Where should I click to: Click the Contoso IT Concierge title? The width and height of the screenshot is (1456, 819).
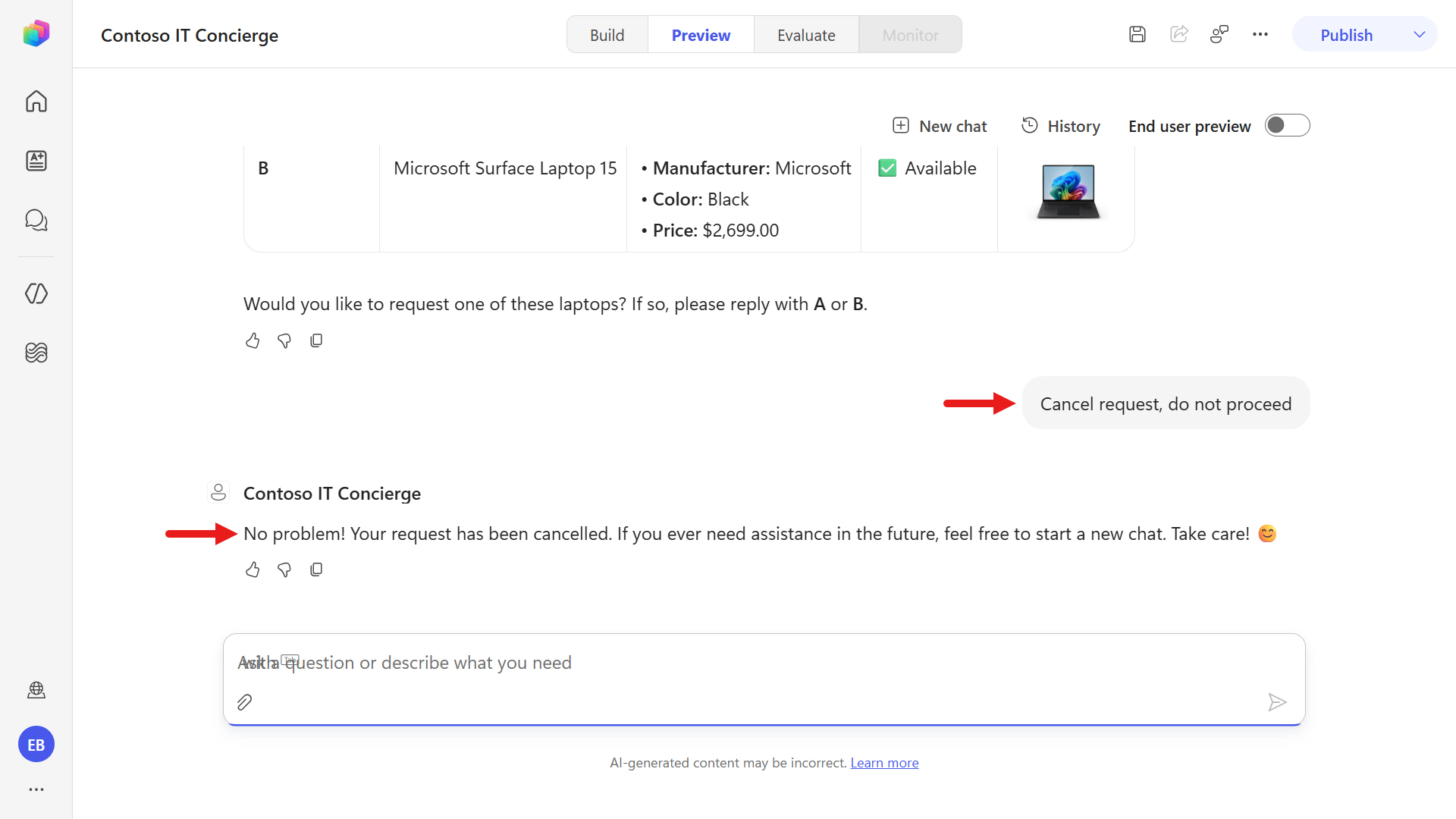pos(190,36)
